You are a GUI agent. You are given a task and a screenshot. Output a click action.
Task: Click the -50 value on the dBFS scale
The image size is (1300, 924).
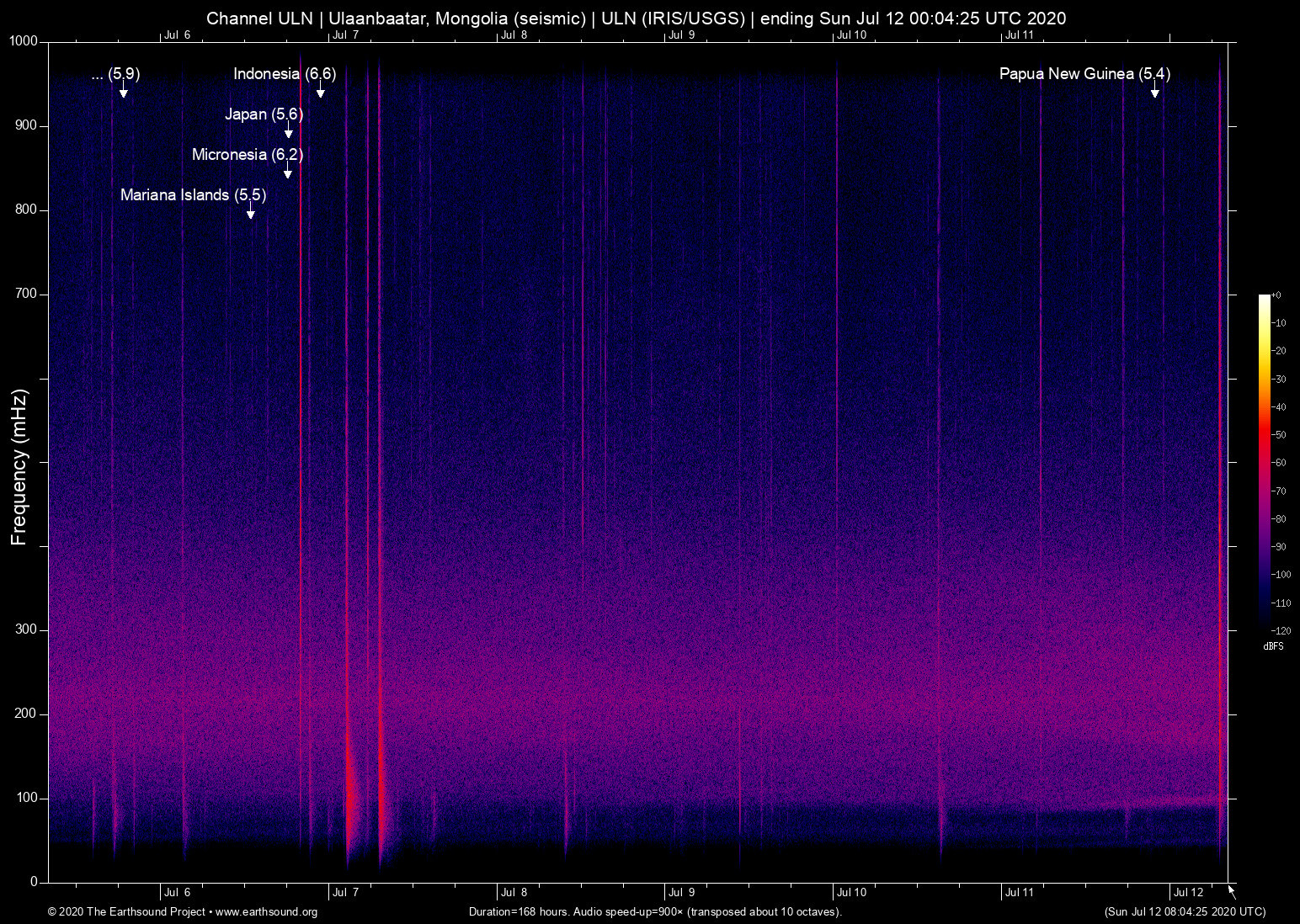pyautogui.click(x=1279, y=435)
